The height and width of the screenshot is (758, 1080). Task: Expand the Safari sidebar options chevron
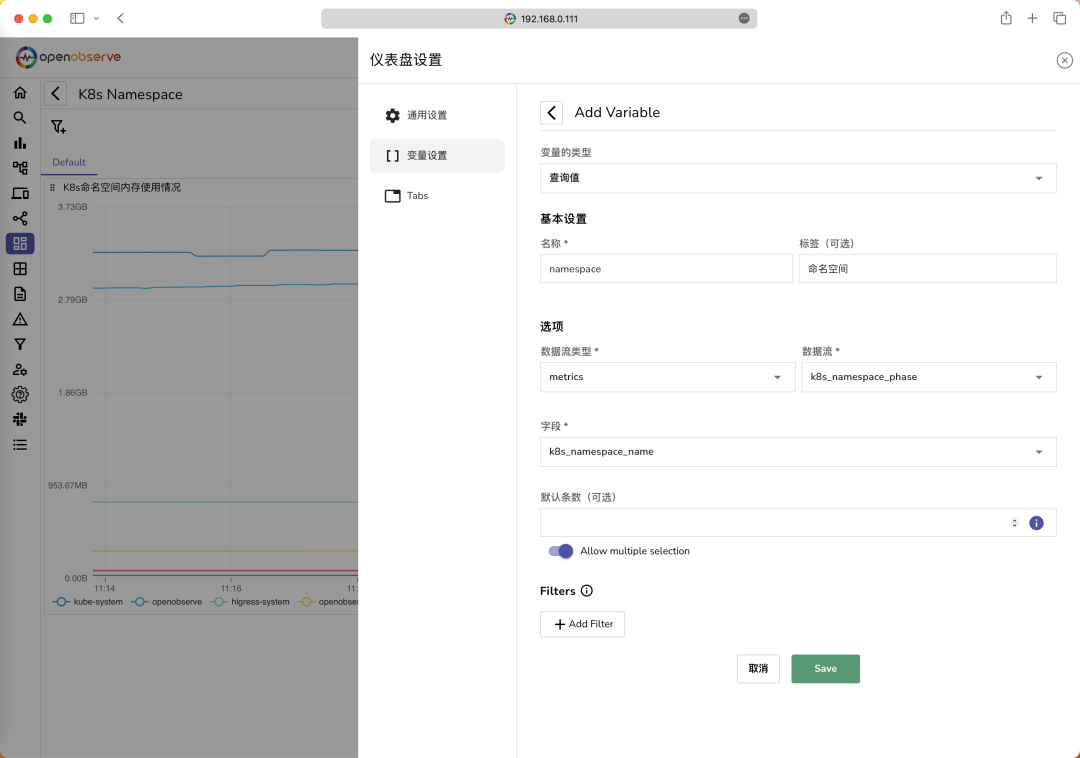coord(96,19)
